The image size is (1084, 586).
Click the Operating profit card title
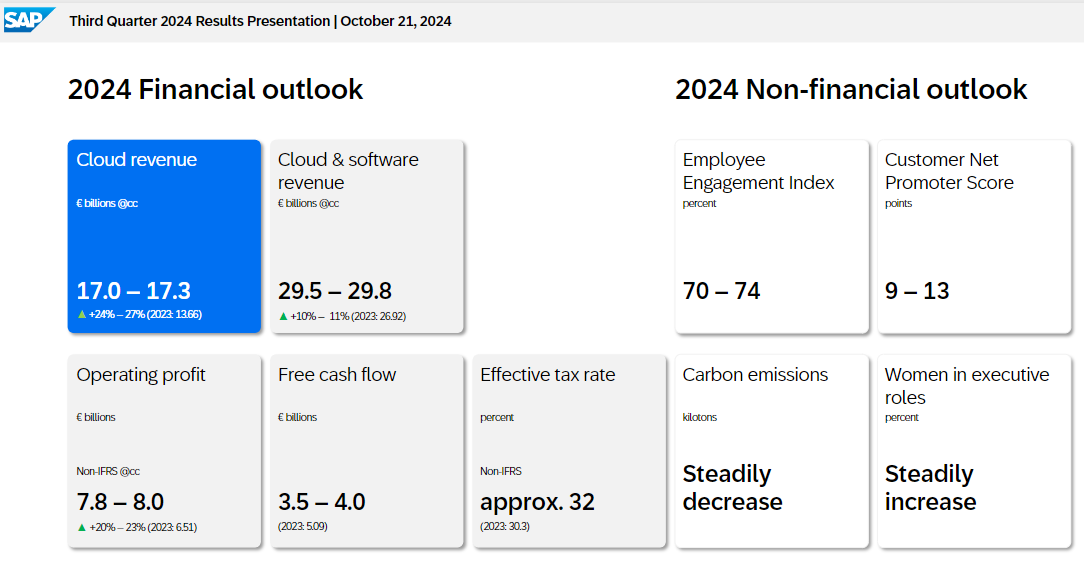(x=141, y=375)
